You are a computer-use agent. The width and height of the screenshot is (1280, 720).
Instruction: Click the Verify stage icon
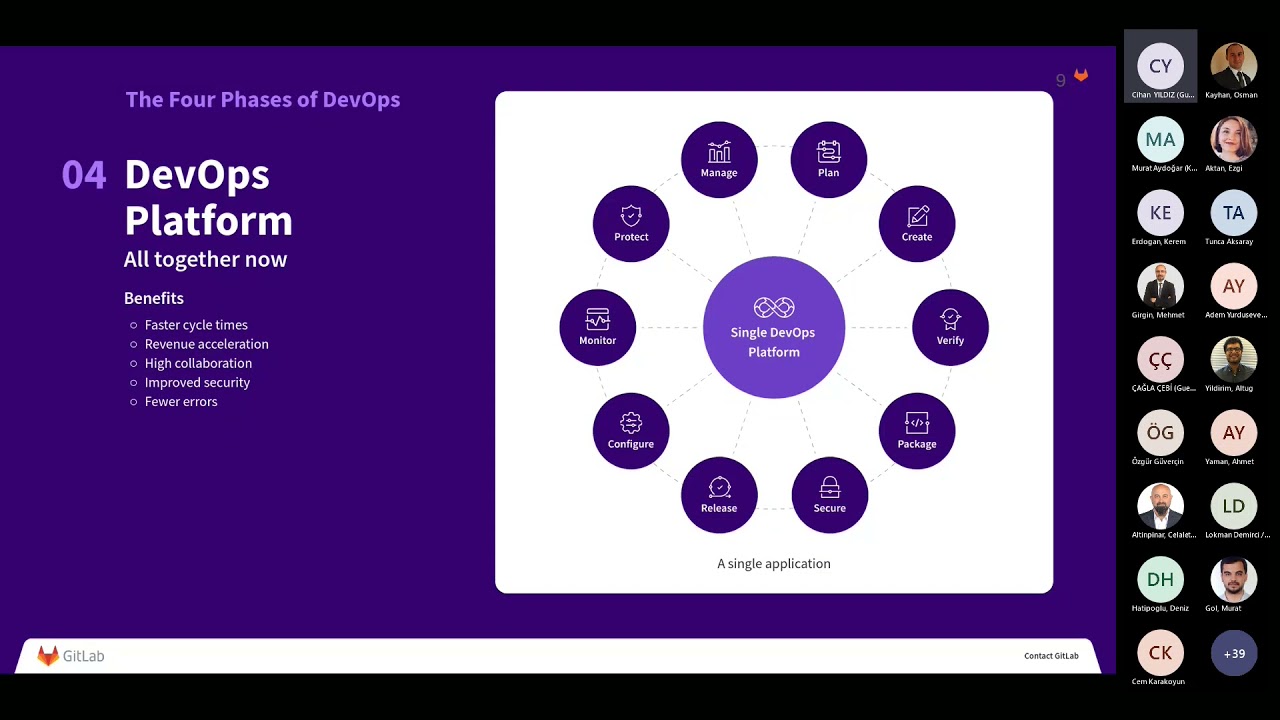[x=950, y=327]
